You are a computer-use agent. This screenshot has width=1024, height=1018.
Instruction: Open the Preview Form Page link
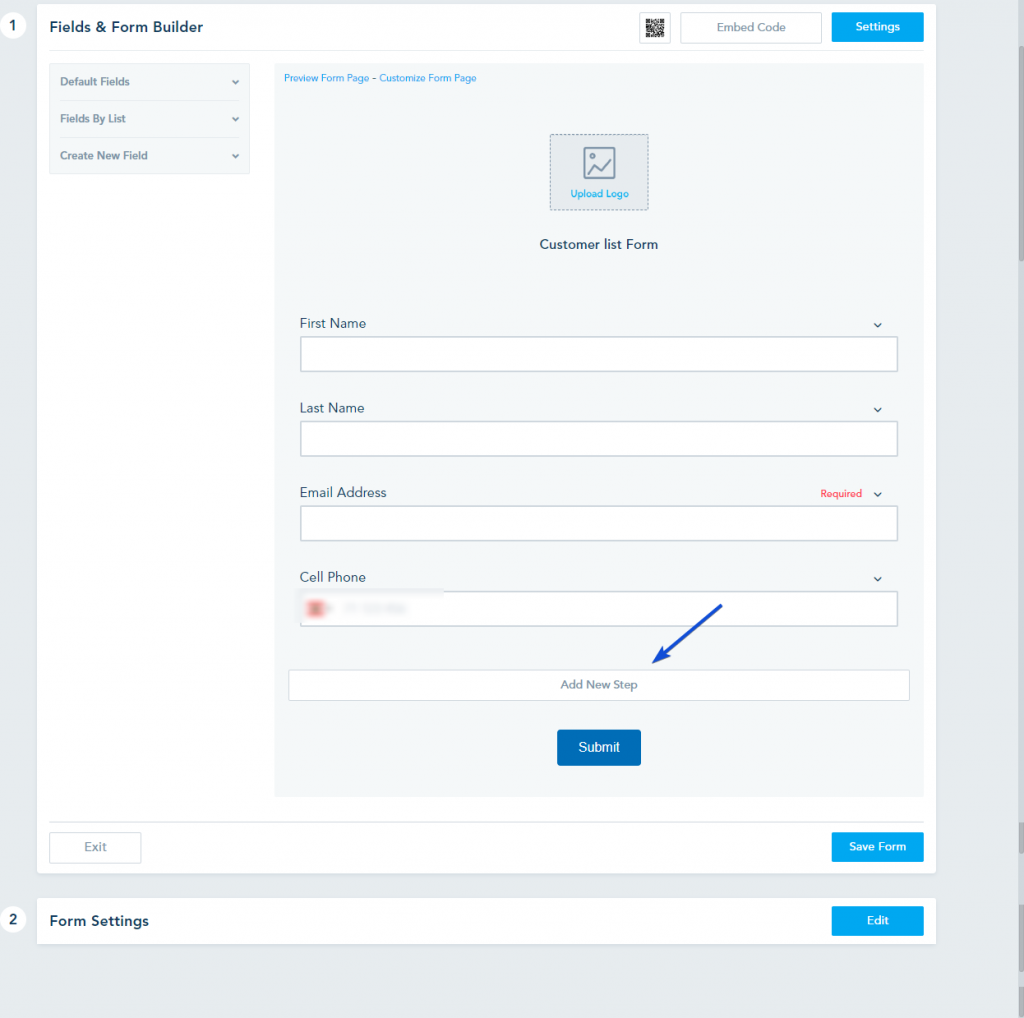[x=326, y=77]
